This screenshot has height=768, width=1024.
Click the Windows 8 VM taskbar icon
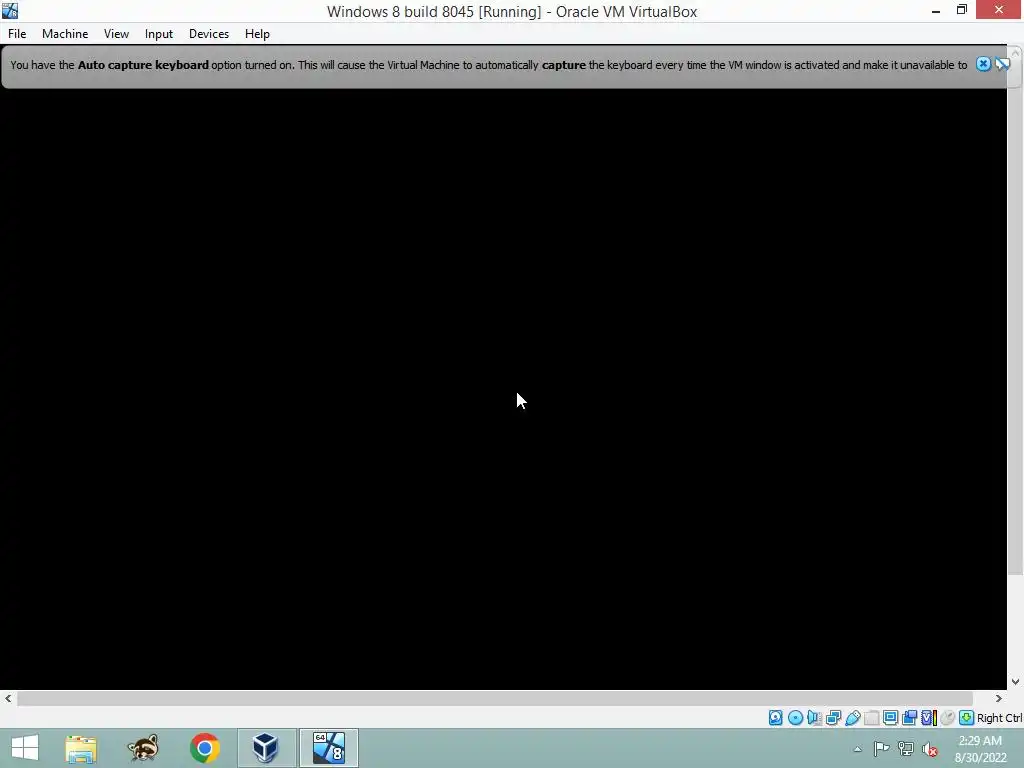coord(328,748)
